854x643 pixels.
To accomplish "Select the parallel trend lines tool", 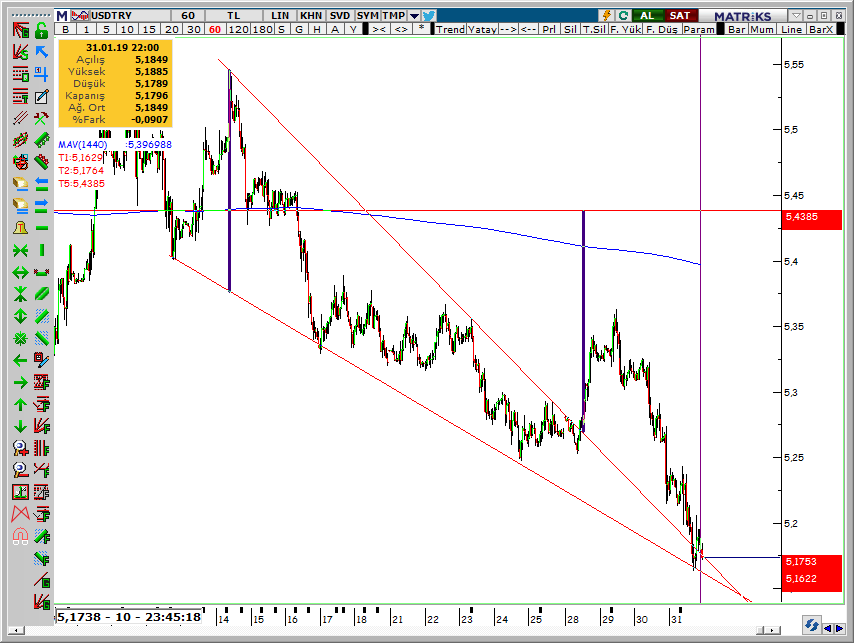I will (20, 118).
